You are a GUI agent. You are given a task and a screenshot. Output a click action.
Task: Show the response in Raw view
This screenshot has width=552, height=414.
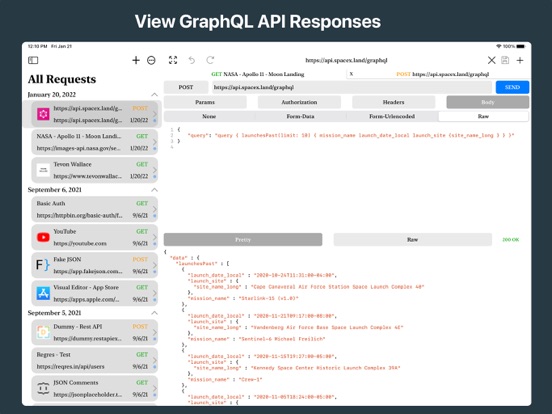coord(413,239)
